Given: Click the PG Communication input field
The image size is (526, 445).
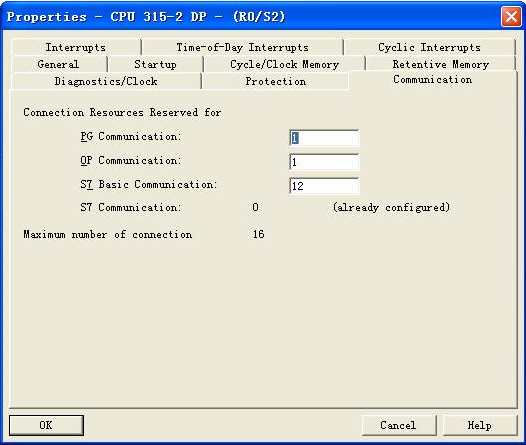Looking at the screenshot, I should pyautogui.click(x=324, y=138).
